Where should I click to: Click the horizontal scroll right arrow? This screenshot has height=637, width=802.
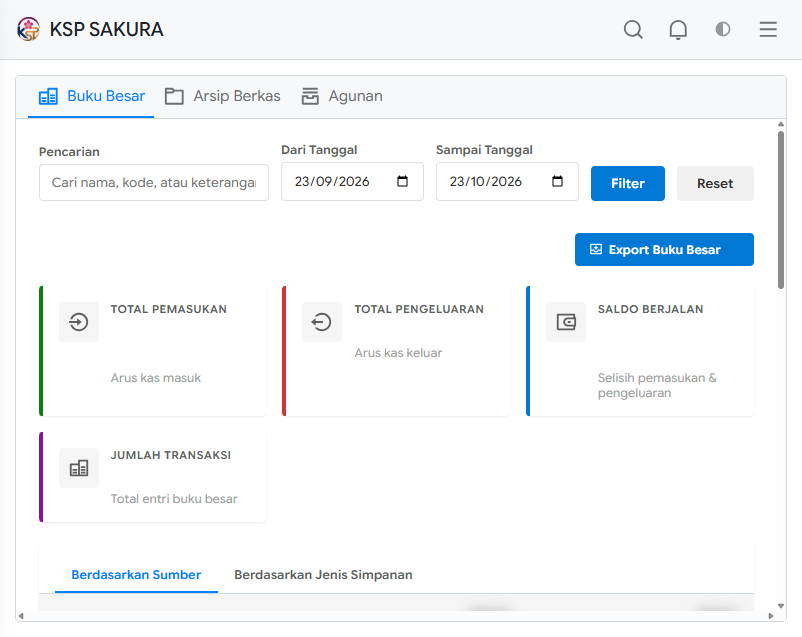coord(771,616)
